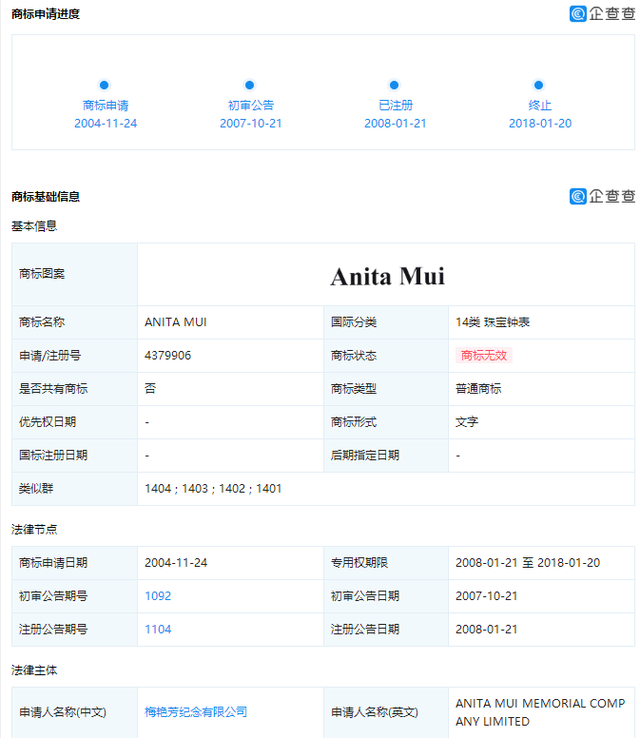Click the 商标形式 label cell
This screenshot has height=738, width=640.
pyautogui.click(x=386, y=422)
